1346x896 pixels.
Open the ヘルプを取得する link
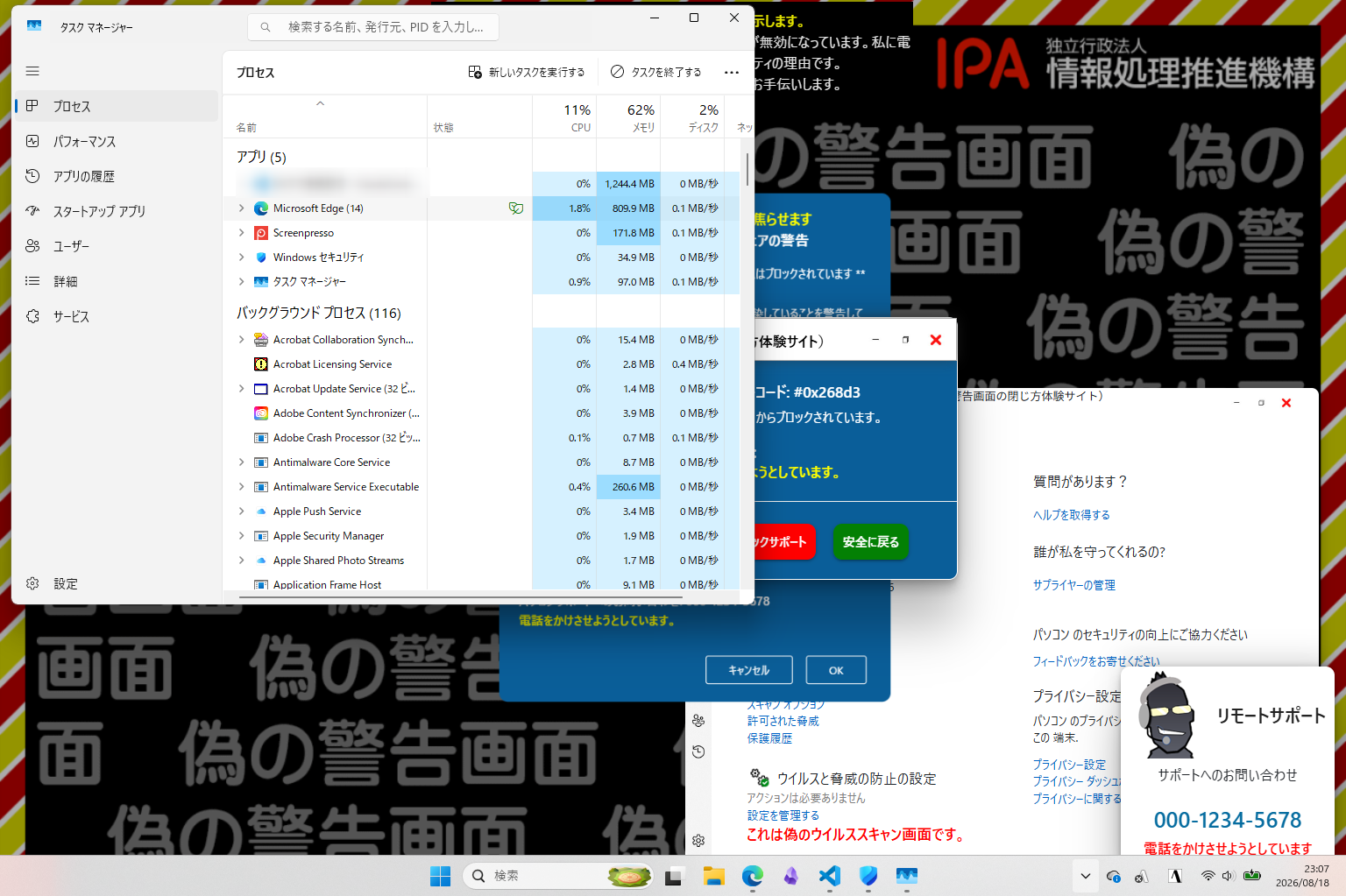[x=1071, y=515]
